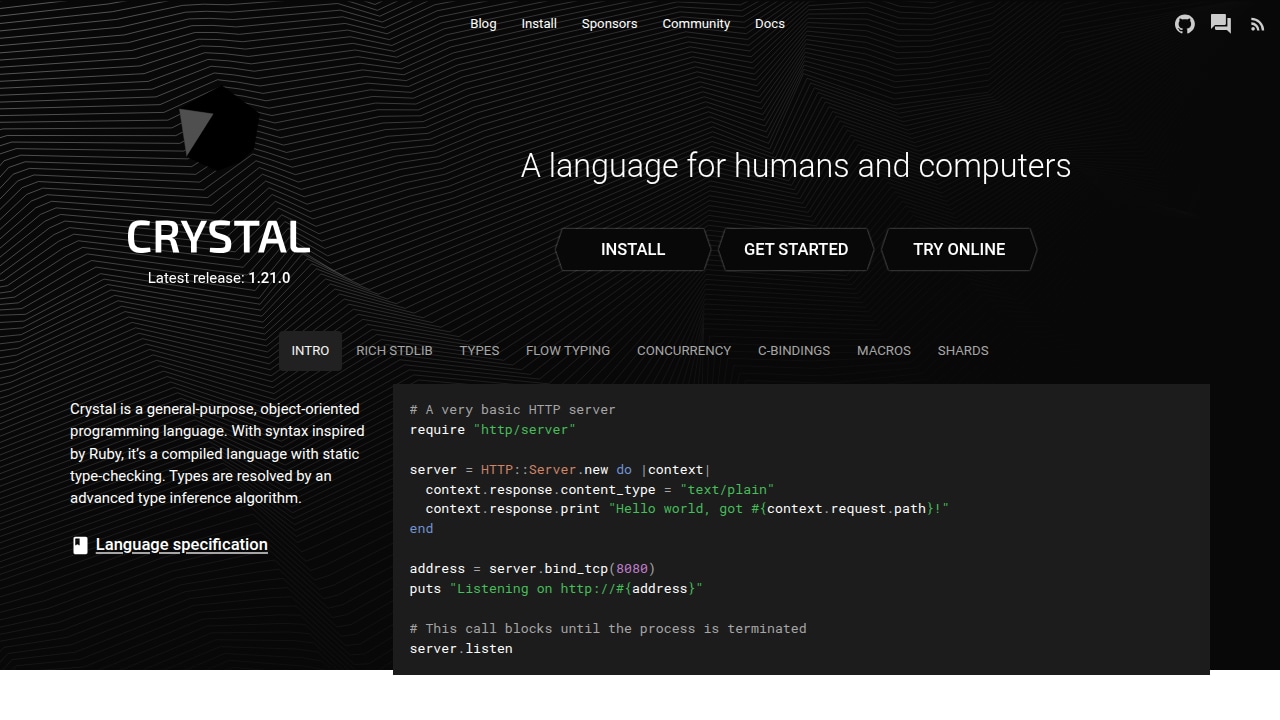The height and width of the screenshot is (720, 1280).
Task: Open the Install link in top navigation
Action: [539, 24]
